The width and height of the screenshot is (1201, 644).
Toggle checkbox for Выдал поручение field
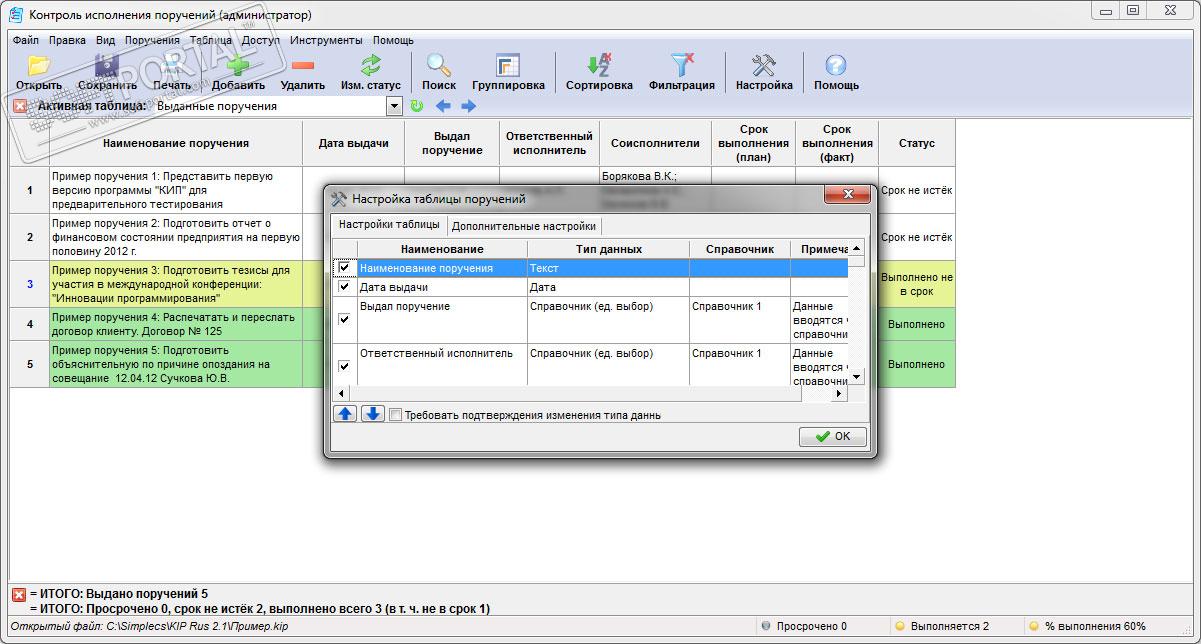tap(345, 320)
